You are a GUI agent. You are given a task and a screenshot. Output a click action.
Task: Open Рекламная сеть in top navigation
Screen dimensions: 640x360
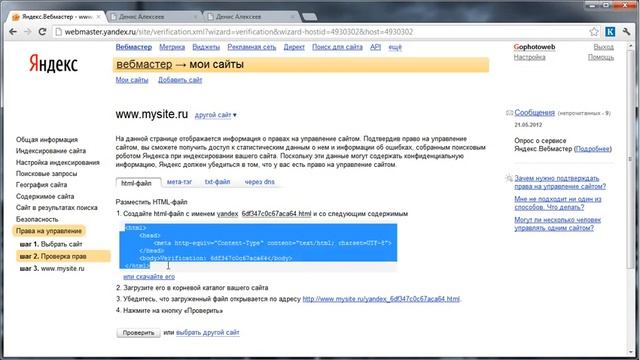tap(251, 47)
